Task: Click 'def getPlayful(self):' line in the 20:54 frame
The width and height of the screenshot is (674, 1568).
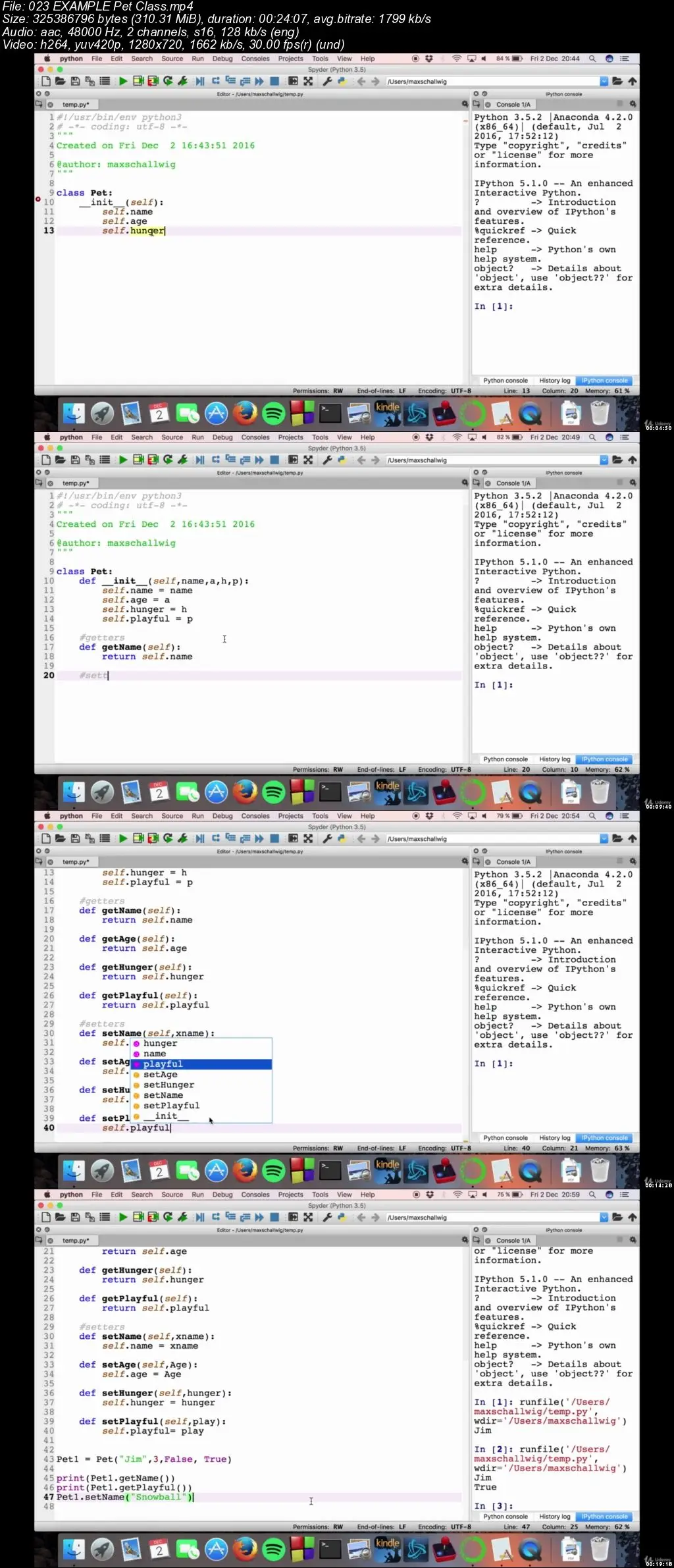Action: click(138, 996)
